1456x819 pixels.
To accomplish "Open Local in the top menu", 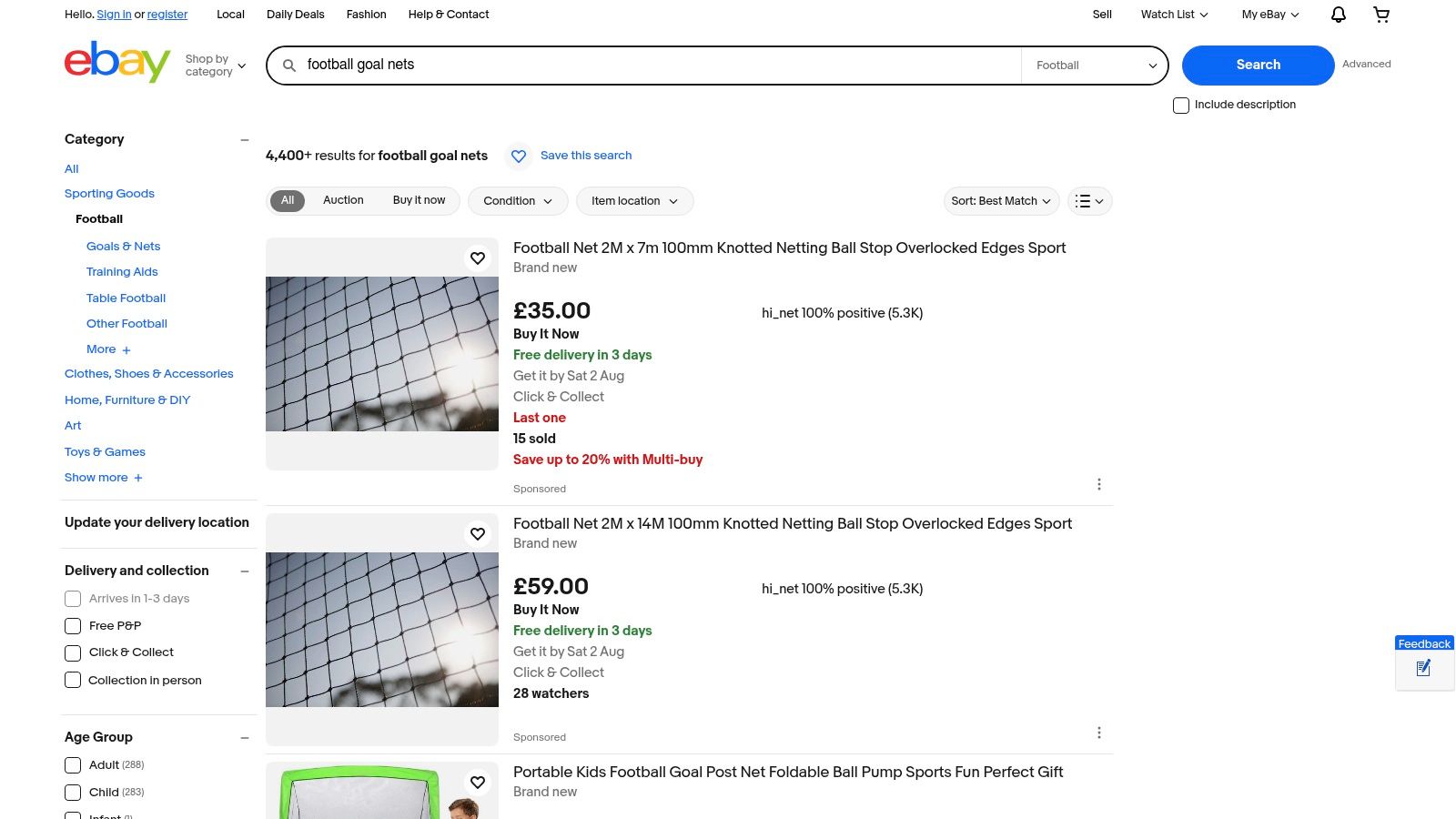I will pos(230,15).
